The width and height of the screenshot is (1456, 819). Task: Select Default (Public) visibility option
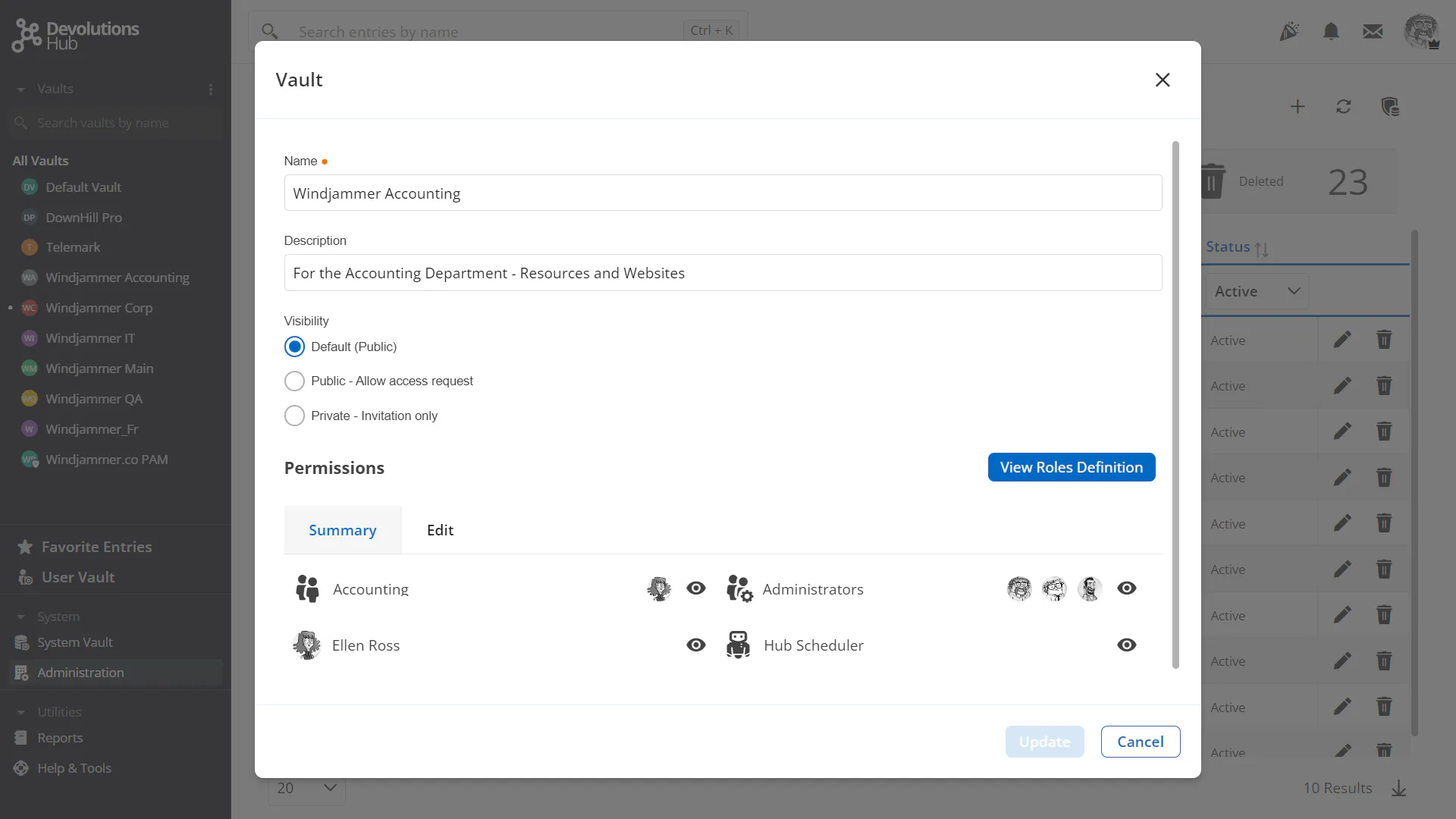(294, 347)
